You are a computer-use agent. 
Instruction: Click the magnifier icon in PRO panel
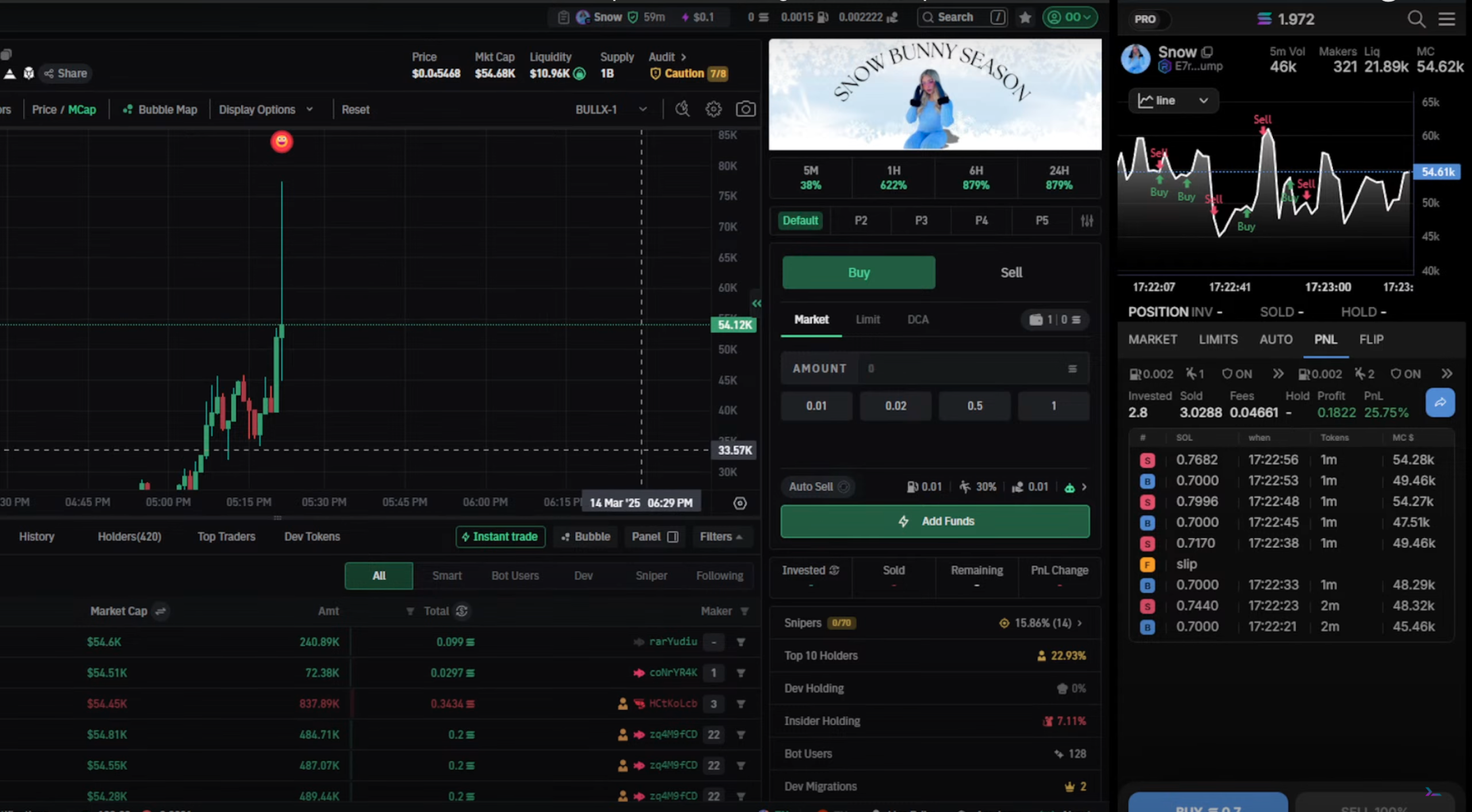tap(1416, 19)
